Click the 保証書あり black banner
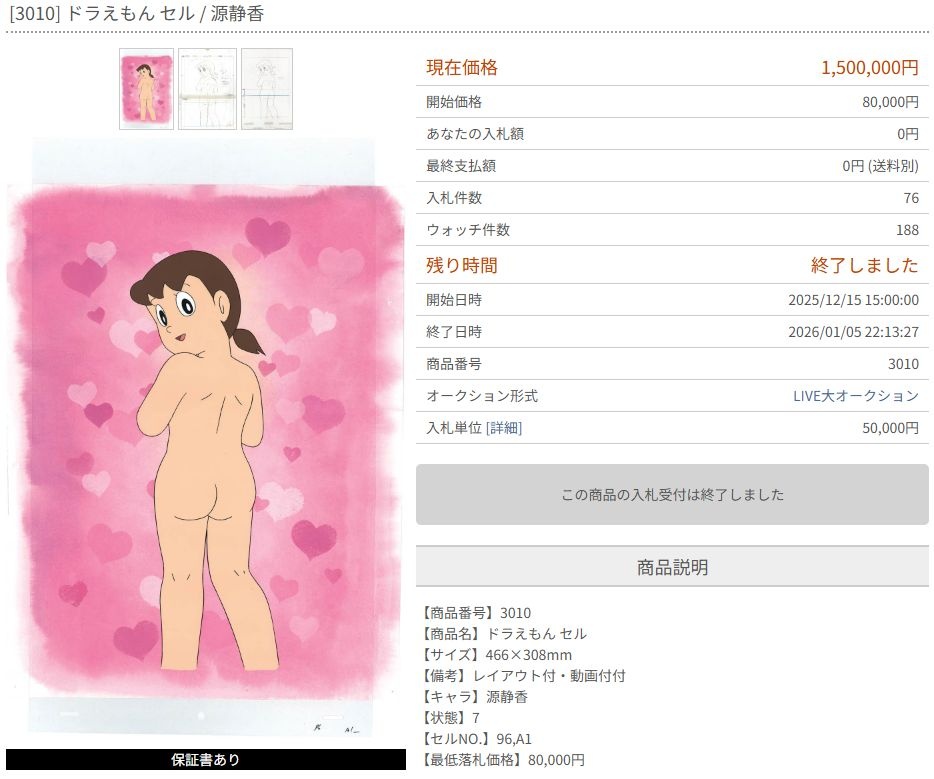This screenshot has width=934, height=779. pos(206,759)
